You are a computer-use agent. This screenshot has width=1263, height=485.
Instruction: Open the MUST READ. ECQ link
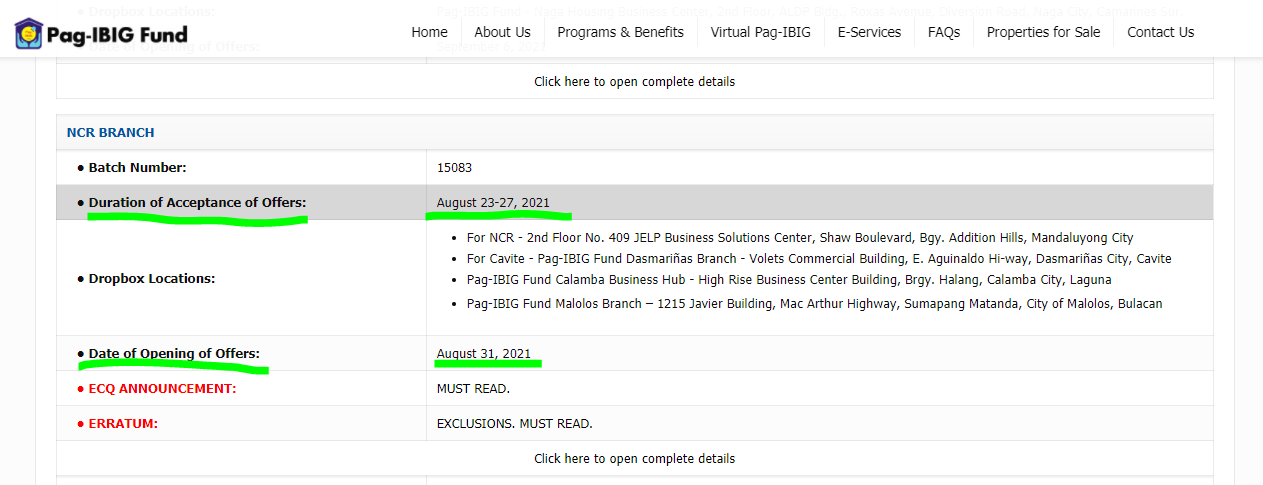point(473,388)
